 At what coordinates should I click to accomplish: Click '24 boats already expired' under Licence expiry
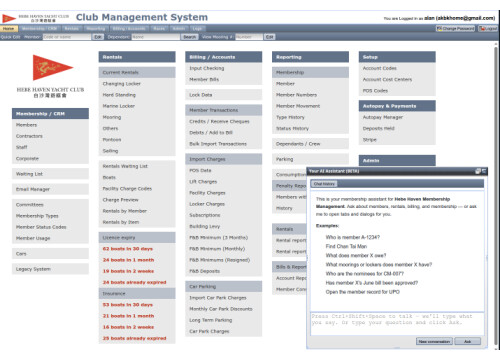[x=134, y=282]
